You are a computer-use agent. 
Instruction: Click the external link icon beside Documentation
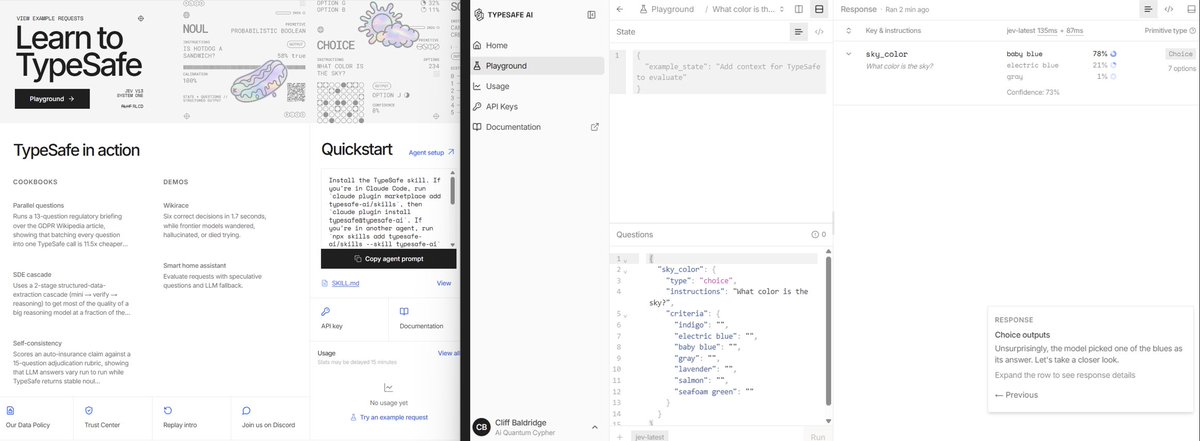pyautogui.click(x=595, y=127)
